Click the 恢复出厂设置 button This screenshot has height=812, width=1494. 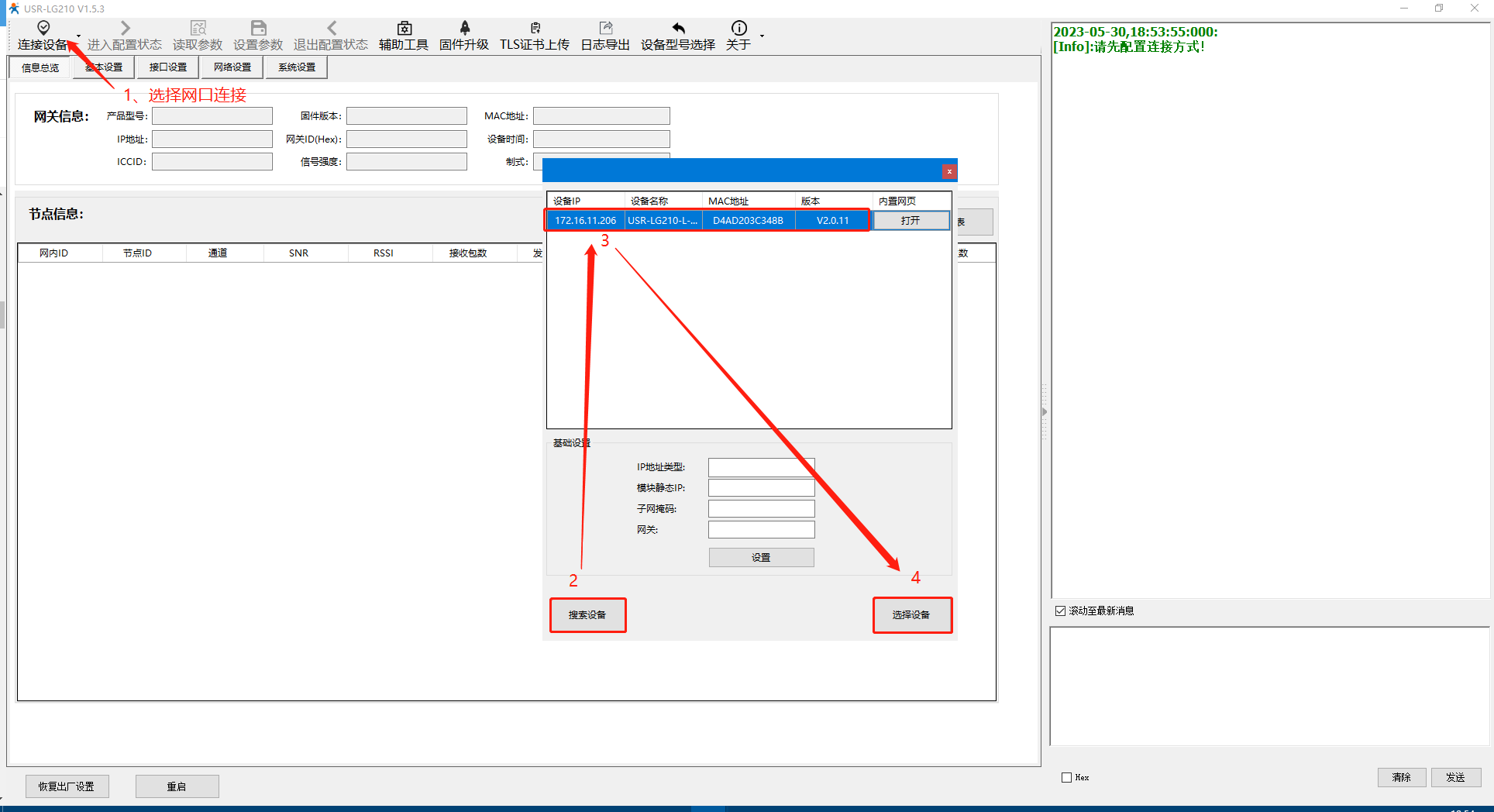(67, 786)
